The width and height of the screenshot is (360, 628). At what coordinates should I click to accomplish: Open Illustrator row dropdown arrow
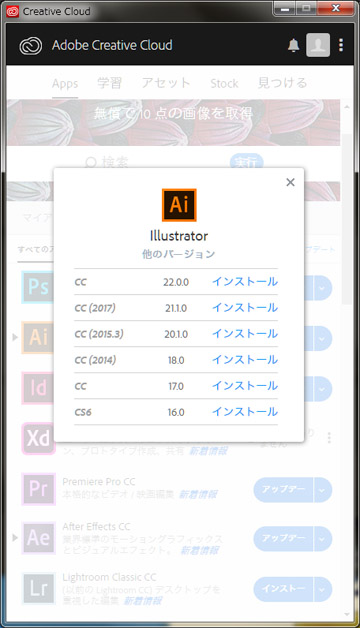(323, 338)
